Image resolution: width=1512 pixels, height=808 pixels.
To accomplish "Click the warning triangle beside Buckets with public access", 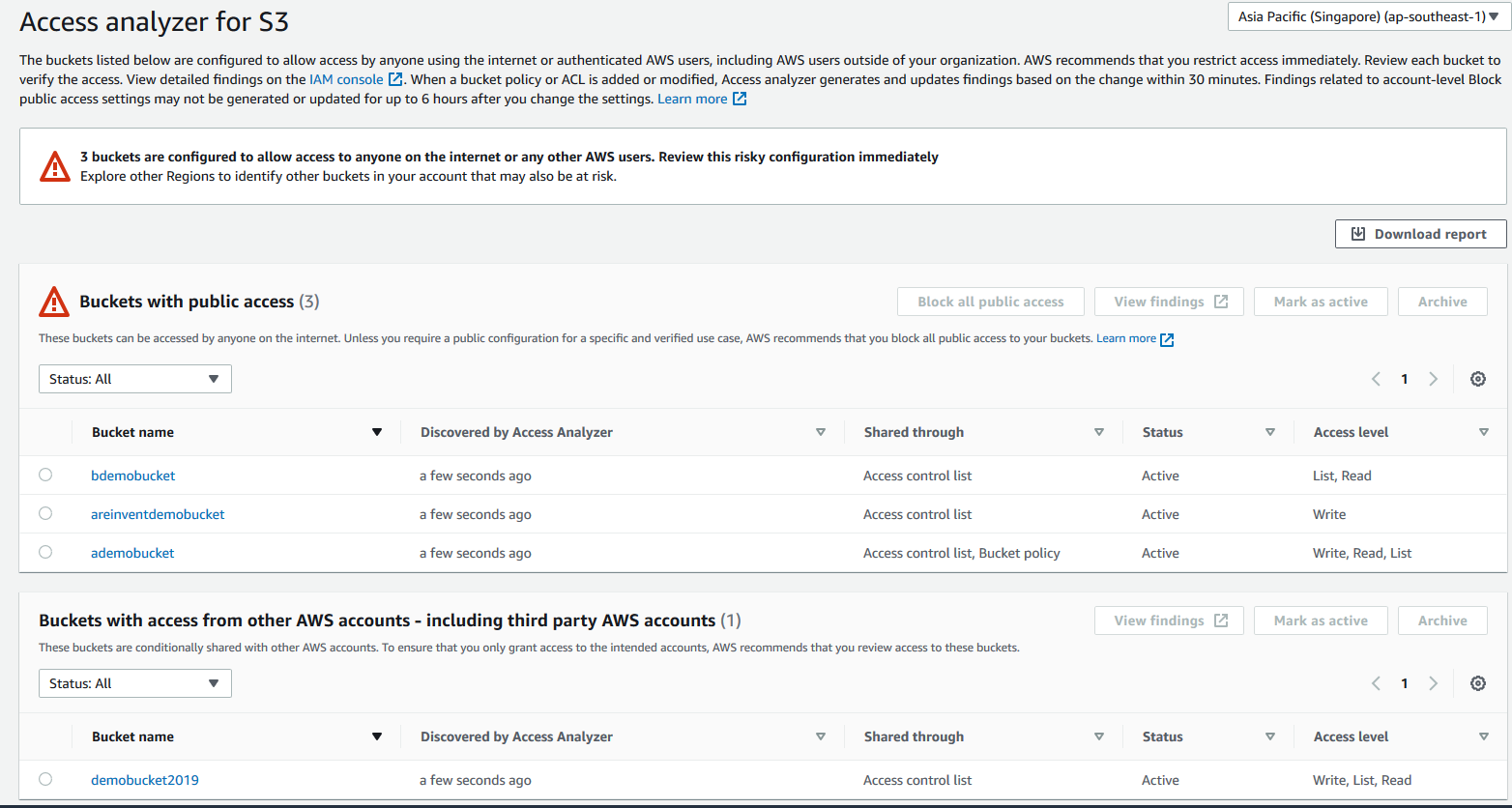I will (x=55, y=300).
